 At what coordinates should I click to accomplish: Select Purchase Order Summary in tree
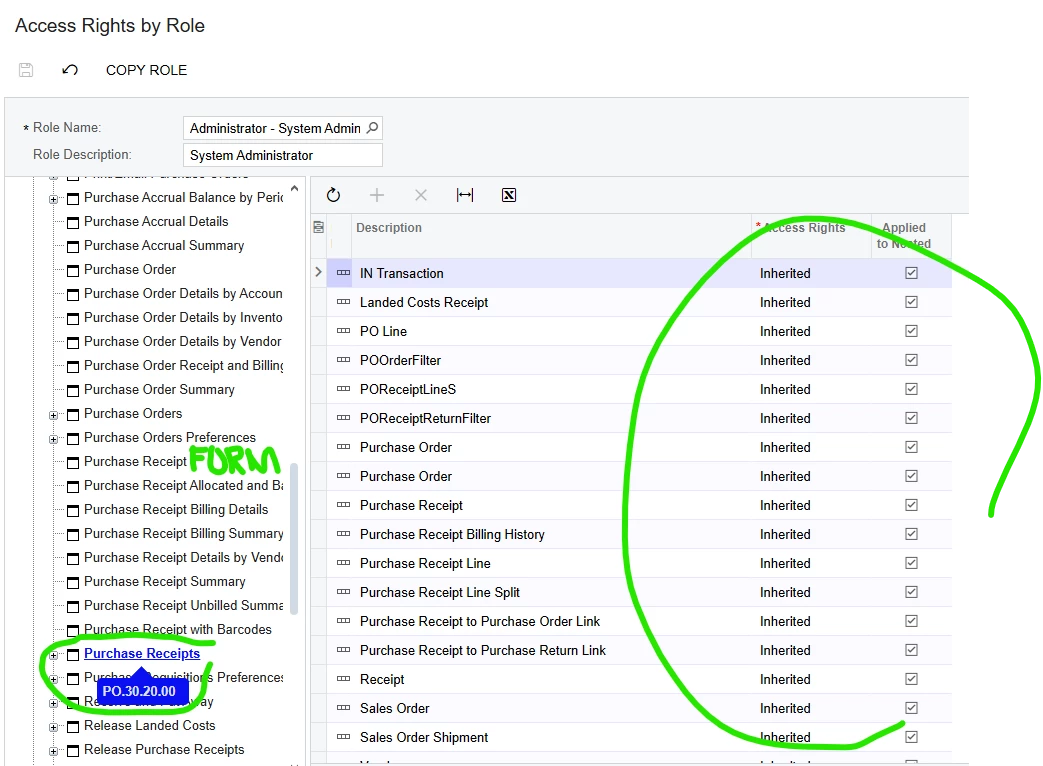[x=159, y=389]
